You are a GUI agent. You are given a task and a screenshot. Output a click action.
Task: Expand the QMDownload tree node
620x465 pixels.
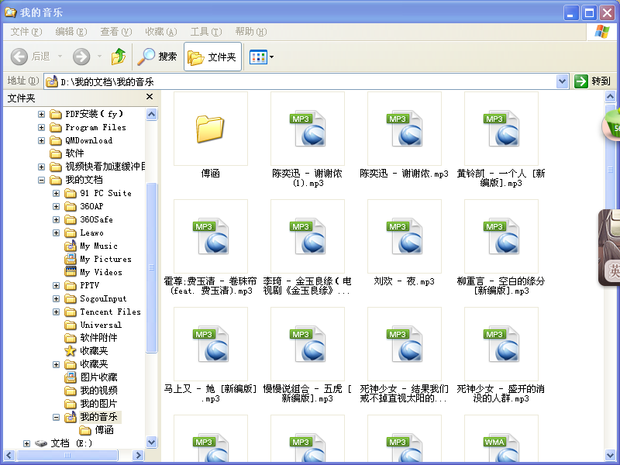click(42, 140)
